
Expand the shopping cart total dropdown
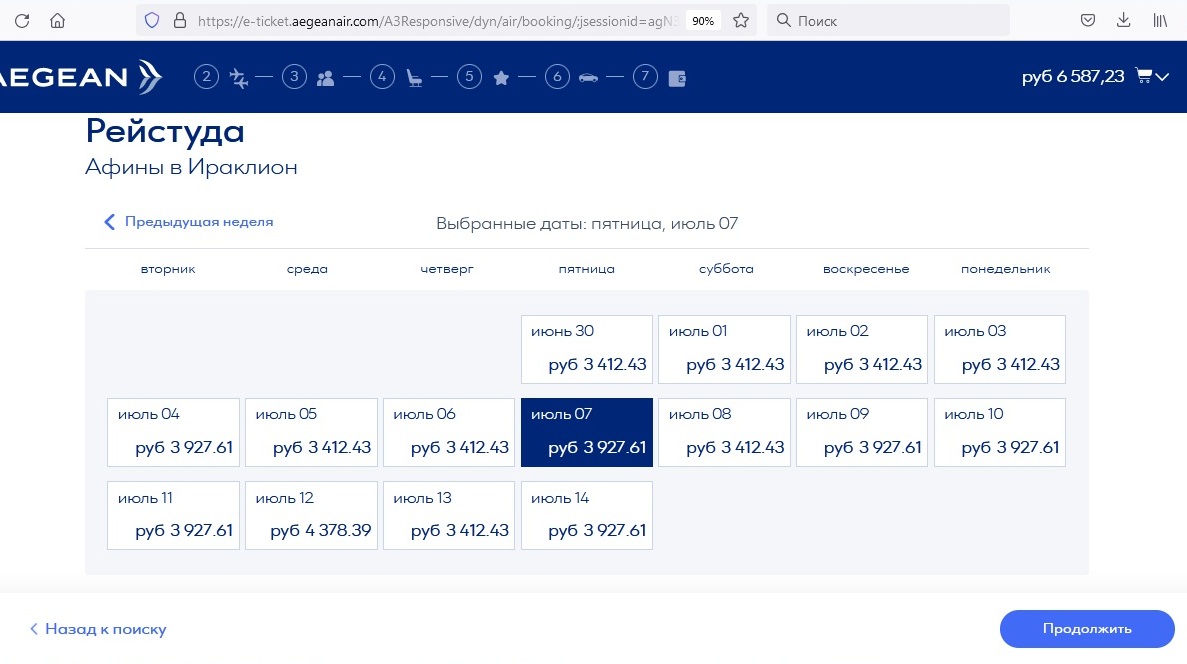coord(1152,76)
